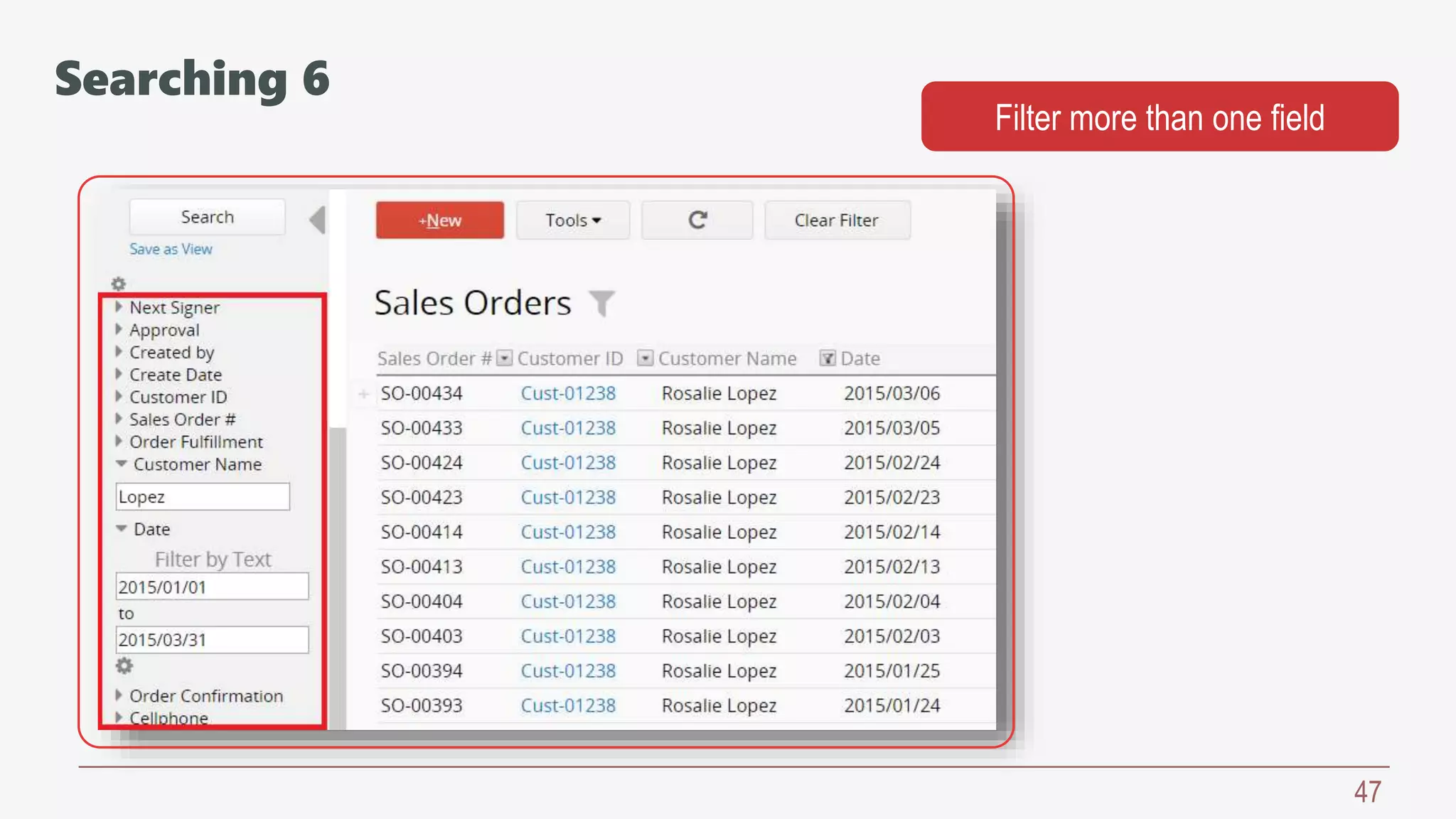Open Customer Name column dropdown icon
1456x819 pixels.
[645, 358]
